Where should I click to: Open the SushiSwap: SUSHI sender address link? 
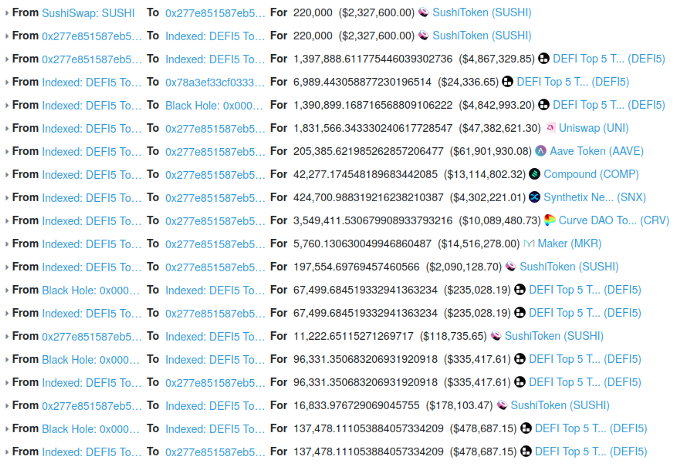click(x=88, y=13)
